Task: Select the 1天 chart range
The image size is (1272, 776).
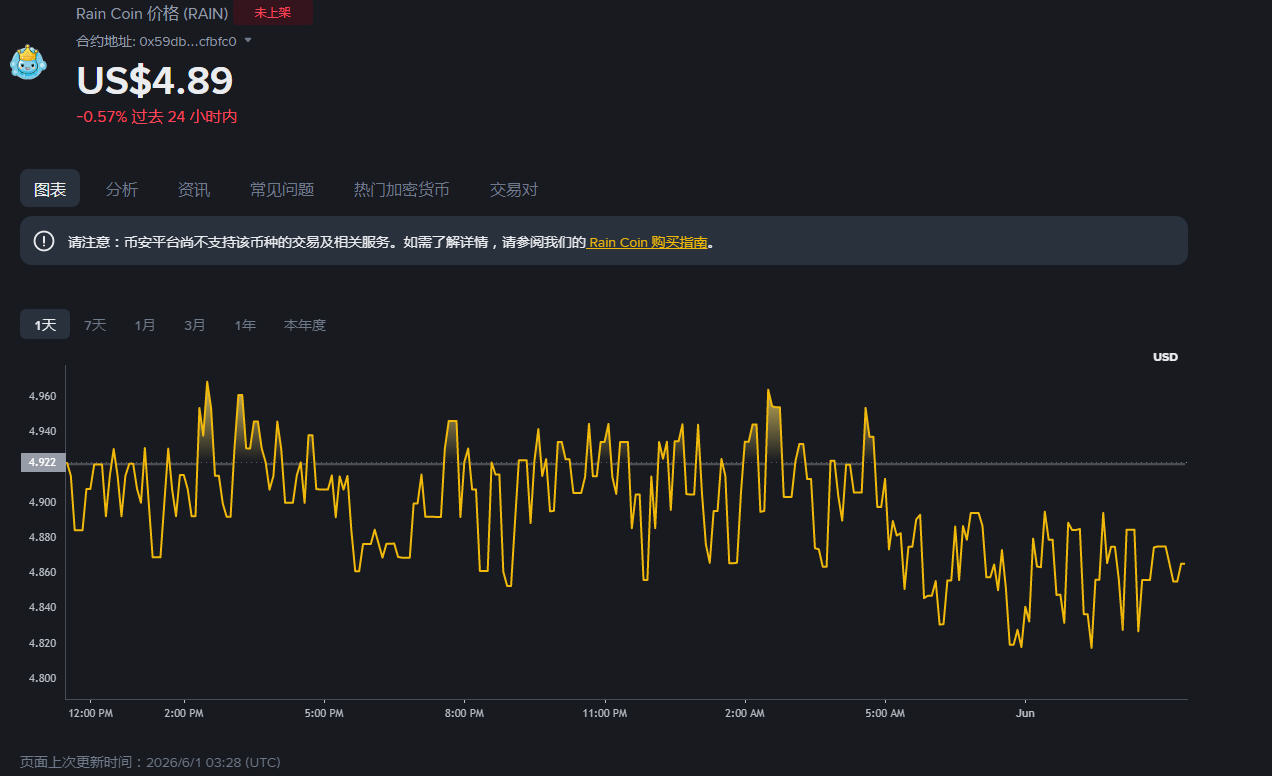Action: point(45,325)
